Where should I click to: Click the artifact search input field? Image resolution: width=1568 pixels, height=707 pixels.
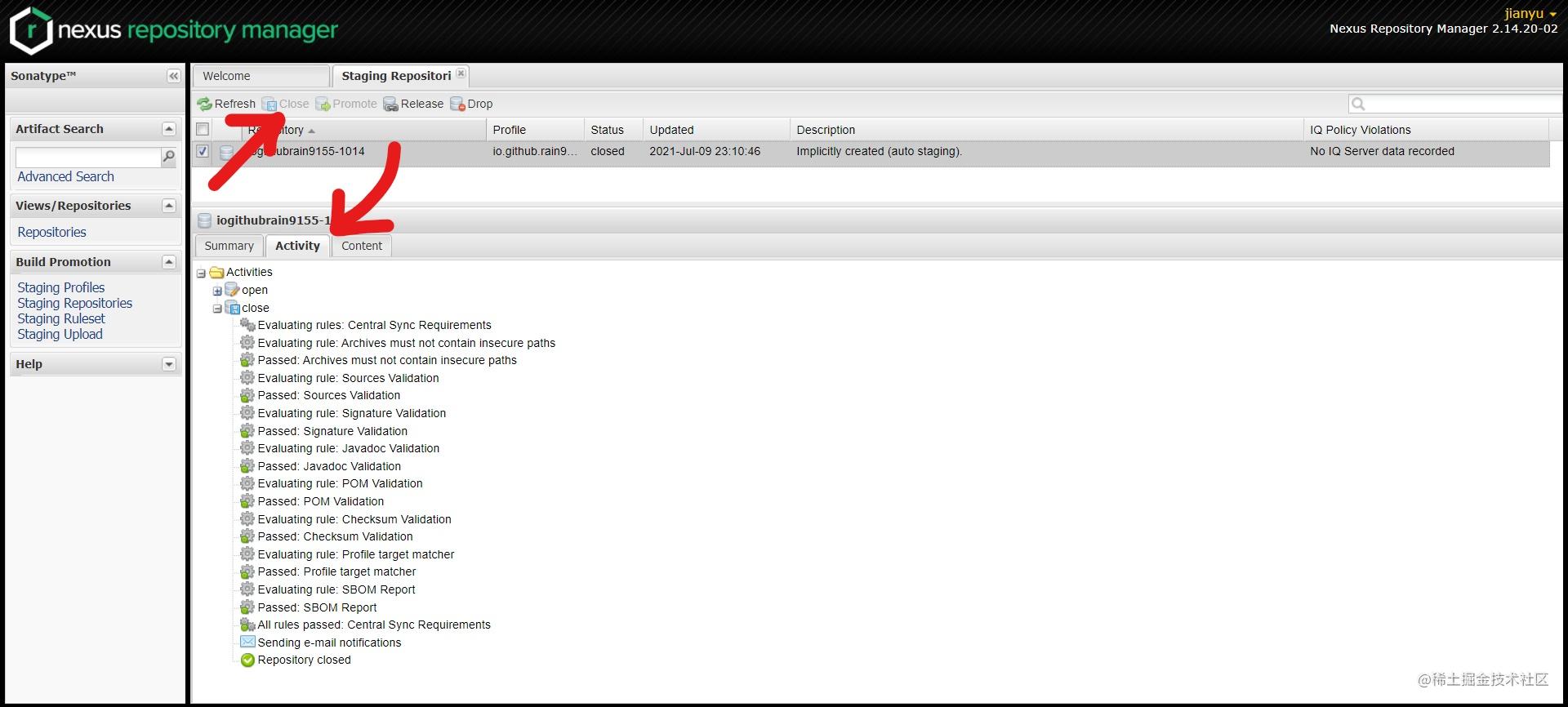(x=88, y=156)
